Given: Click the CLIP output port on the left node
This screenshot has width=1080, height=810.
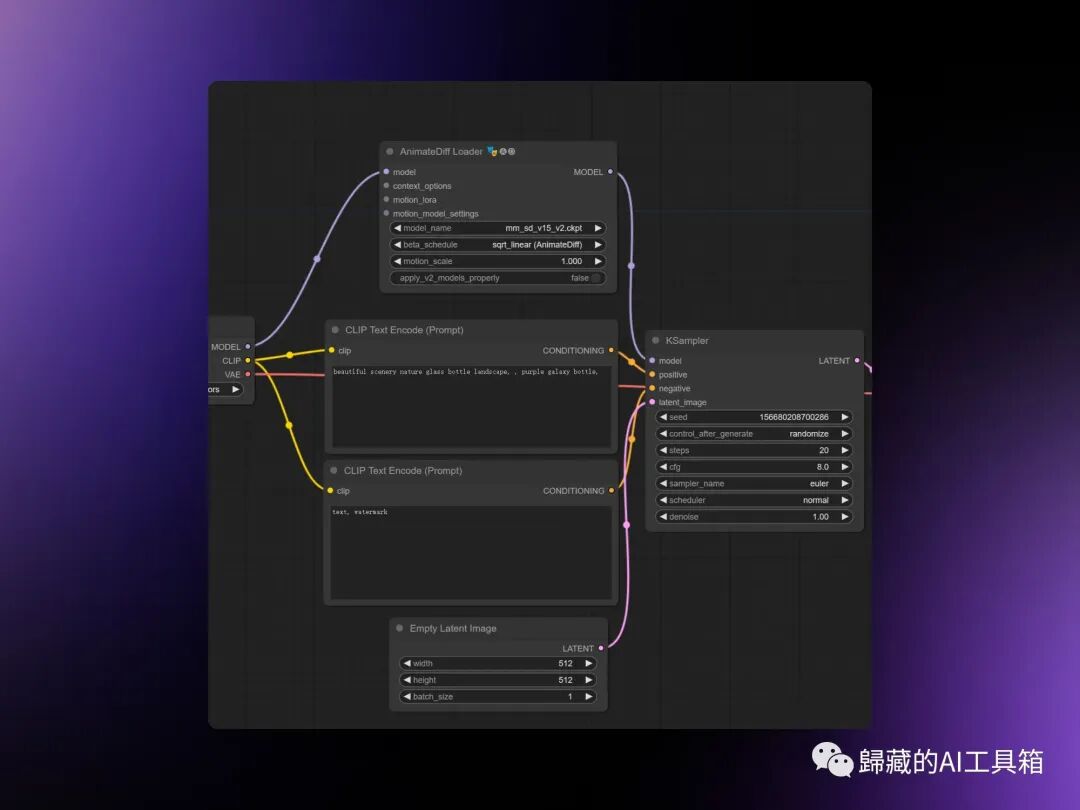Looking at the screenshot, I should 248,360.
